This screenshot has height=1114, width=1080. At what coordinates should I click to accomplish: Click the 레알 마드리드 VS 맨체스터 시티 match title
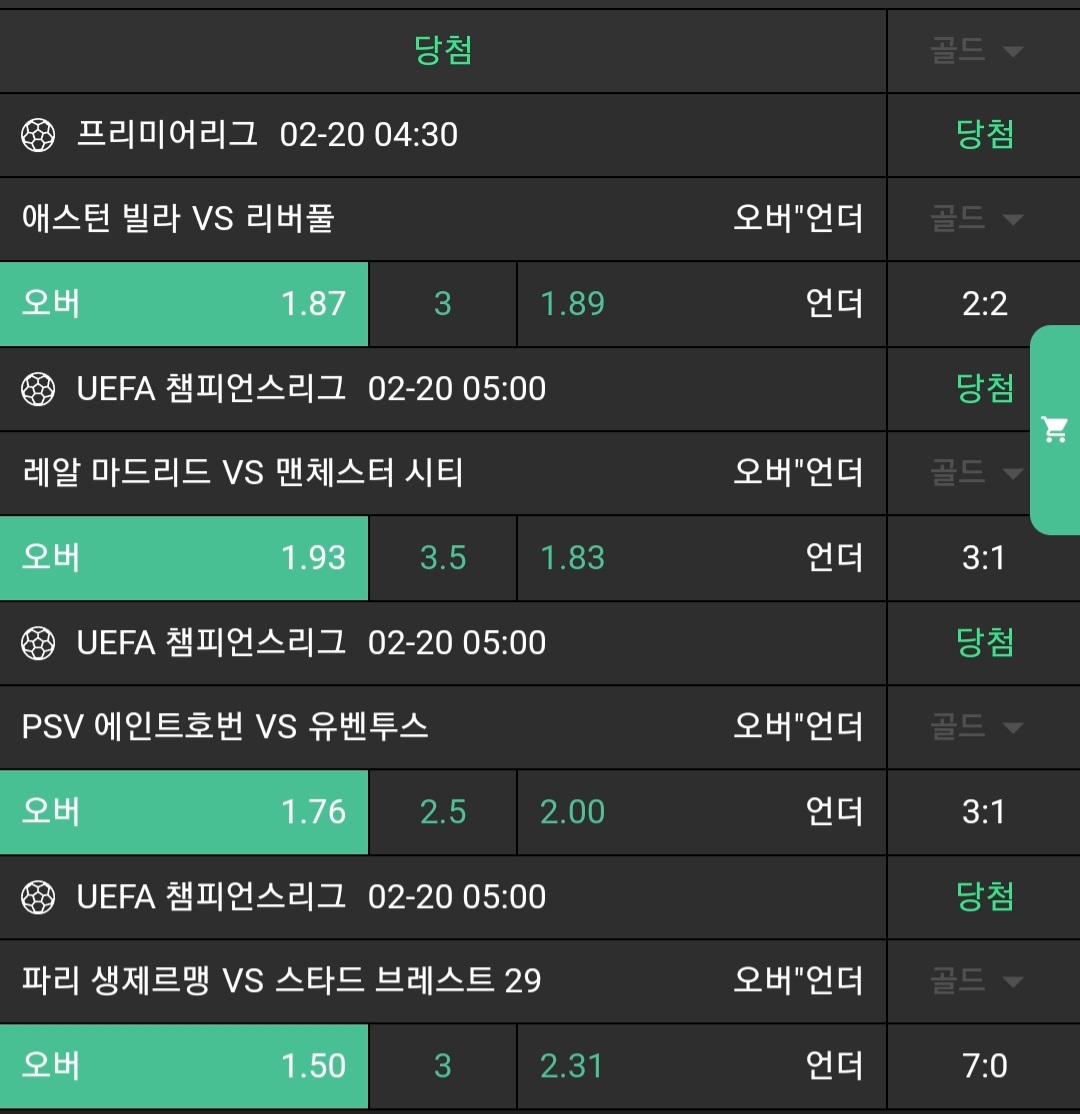click(x=243, y=472)
